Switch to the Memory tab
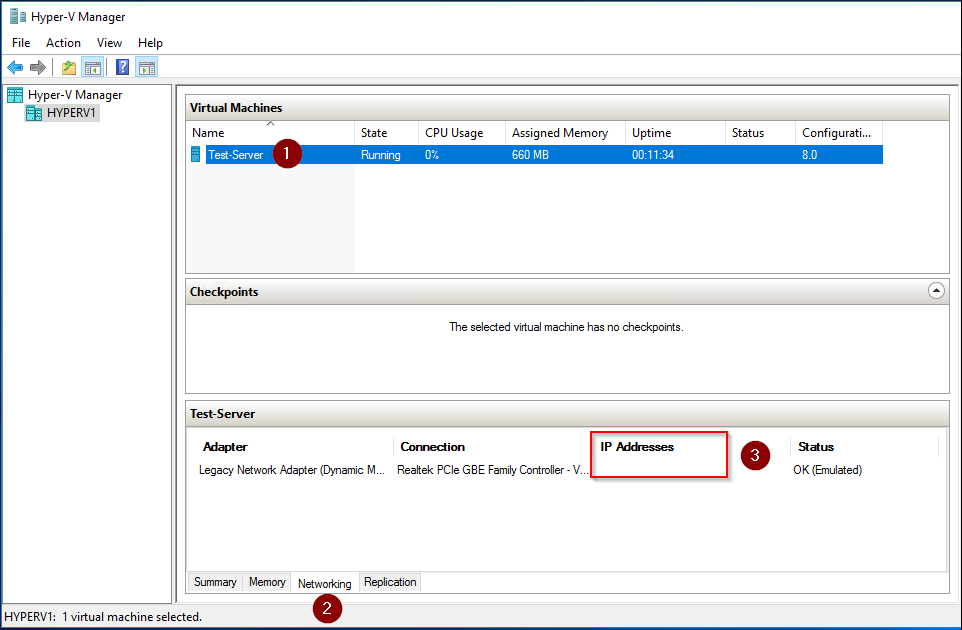This screenshot has height=630, width=962. tap(266, 582)
